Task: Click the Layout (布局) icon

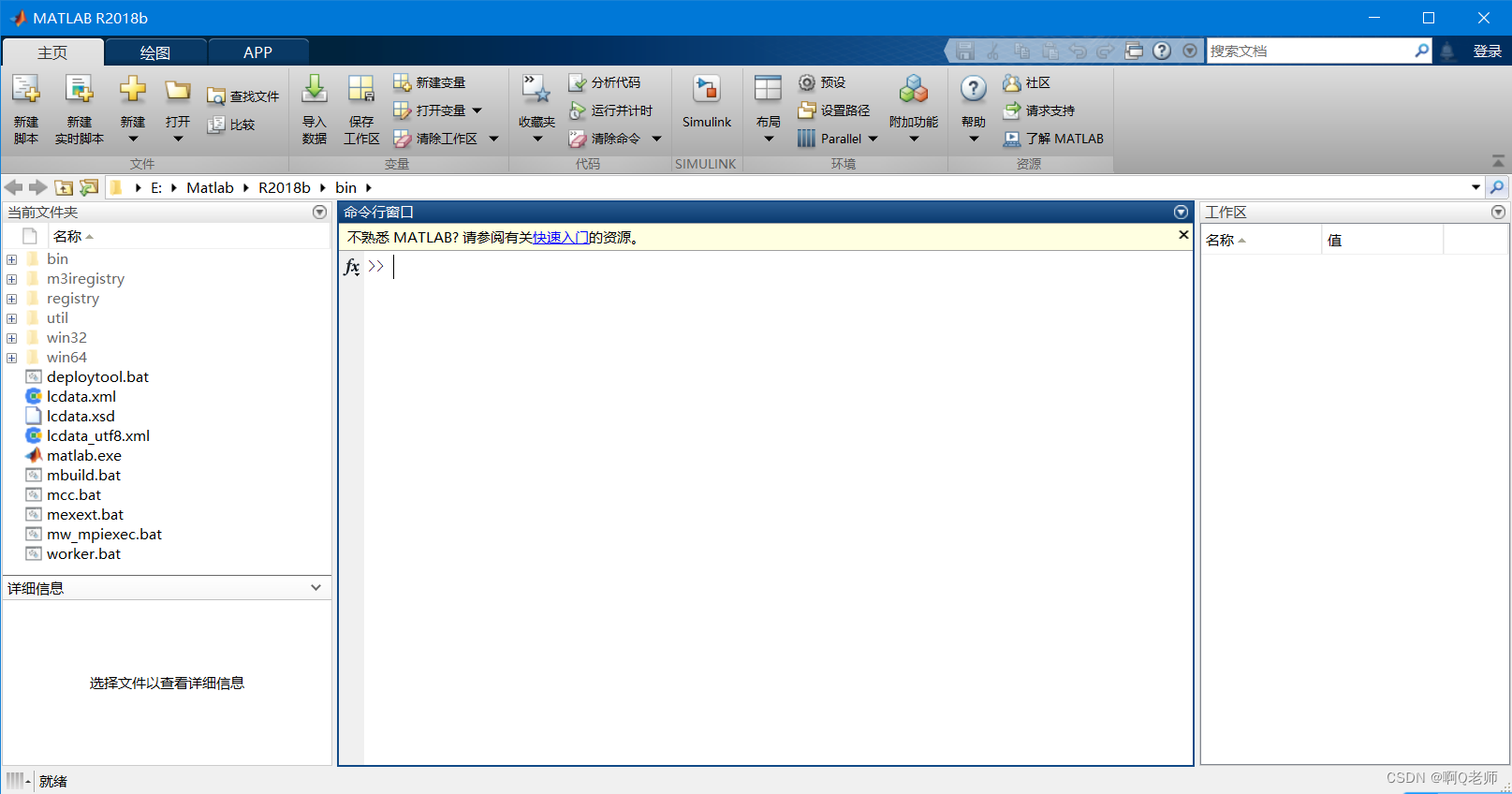Action: click(x=768, y=90)
